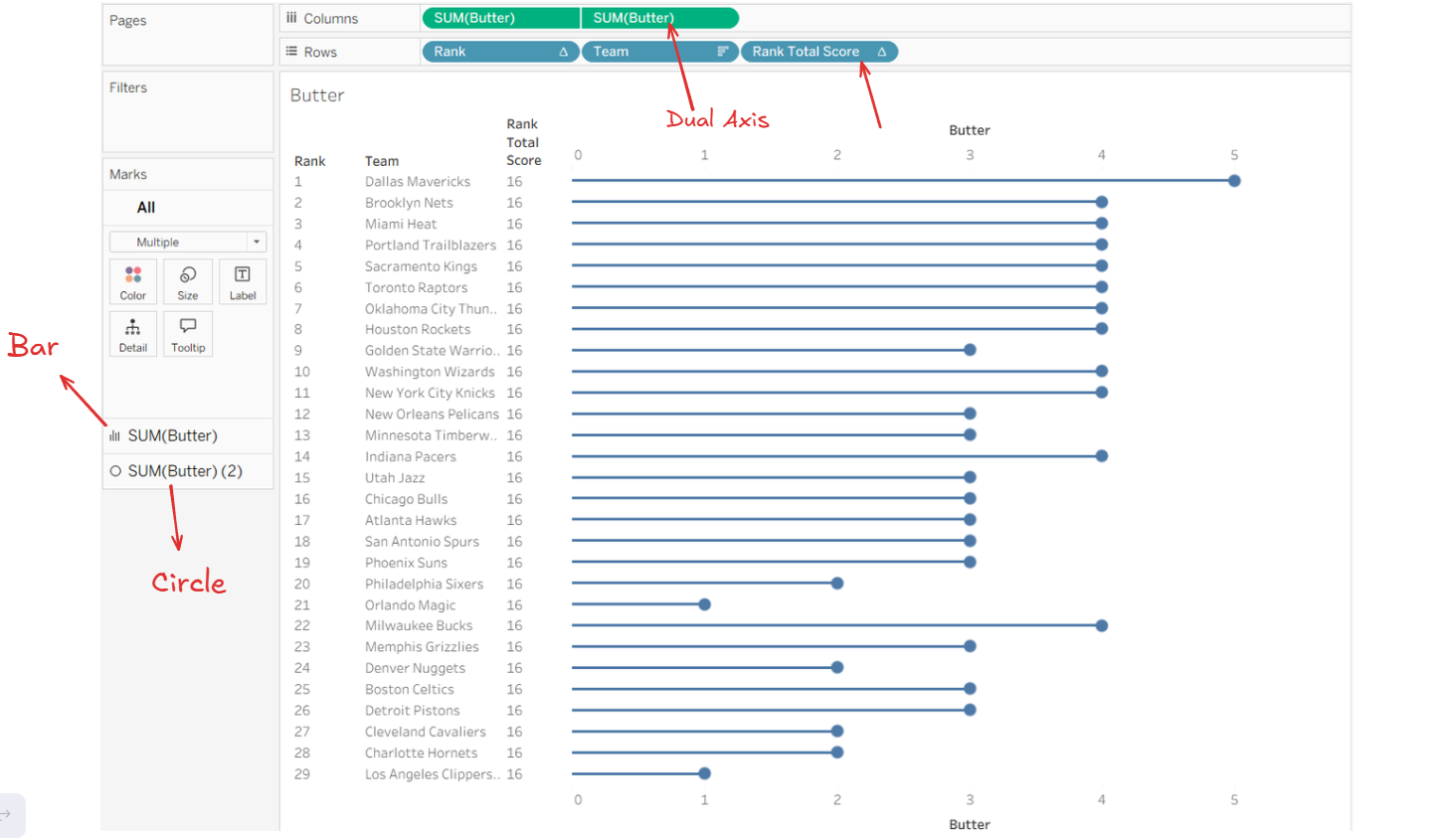
Task: Click the Orlando Magic row label
Action: click(410, 605)
